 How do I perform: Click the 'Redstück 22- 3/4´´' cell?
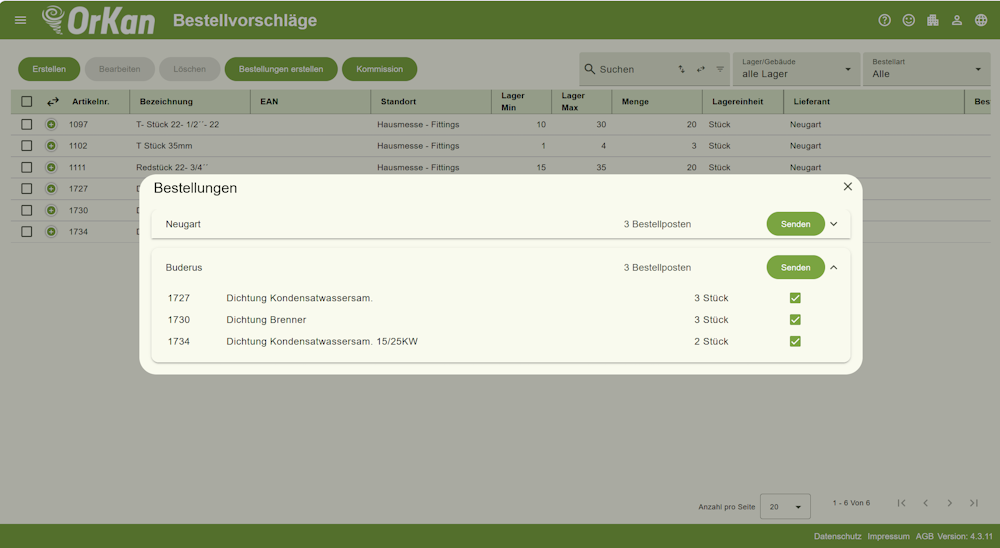172,167
